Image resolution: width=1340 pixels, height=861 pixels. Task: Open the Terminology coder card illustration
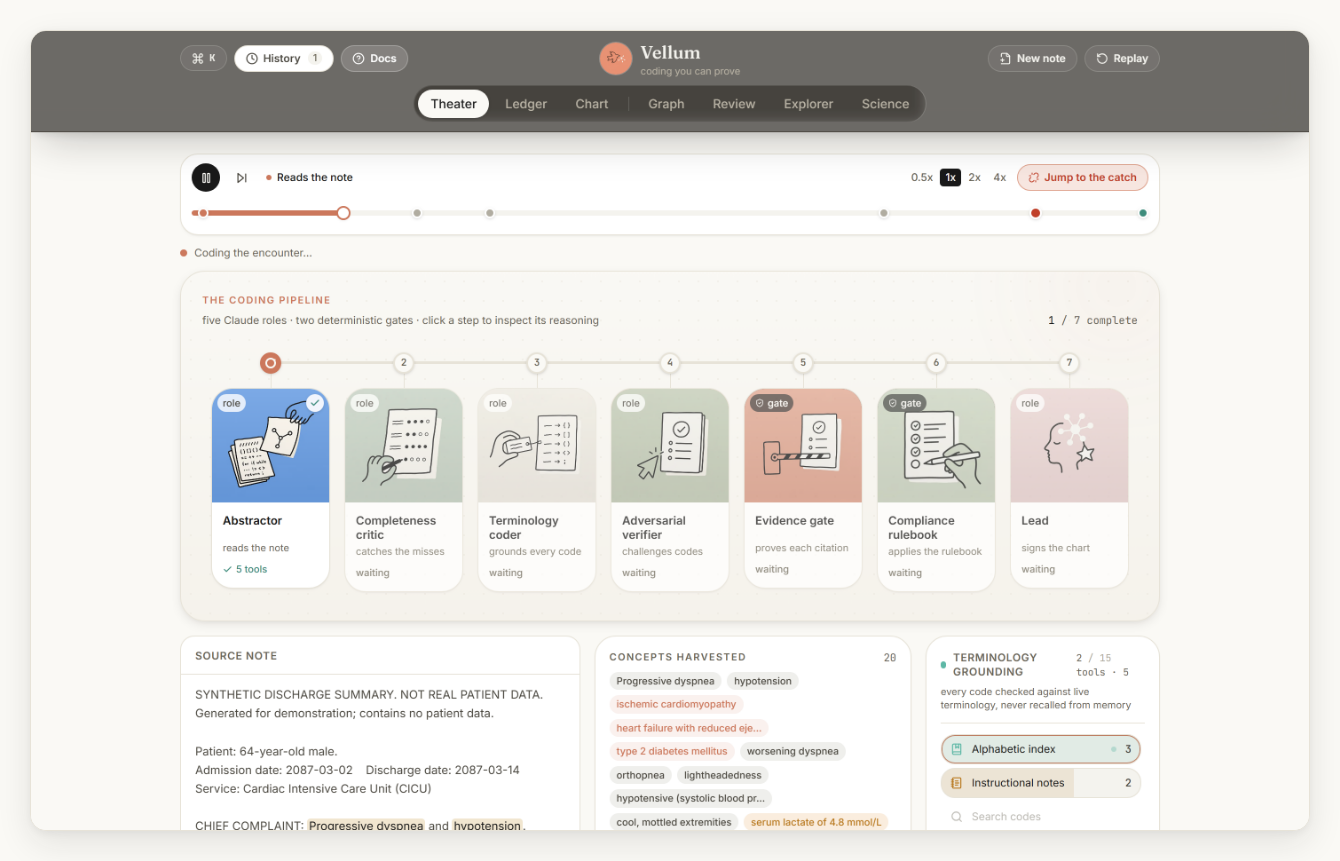click(537, 446)
